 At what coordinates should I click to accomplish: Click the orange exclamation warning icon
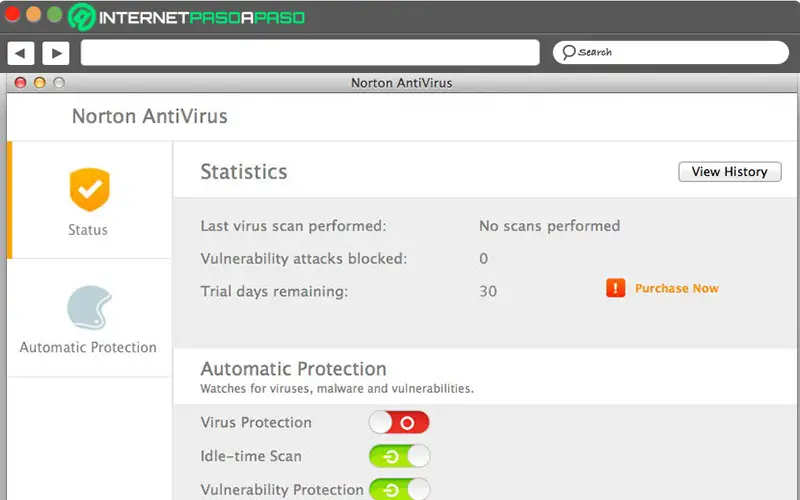coord(615,288)
